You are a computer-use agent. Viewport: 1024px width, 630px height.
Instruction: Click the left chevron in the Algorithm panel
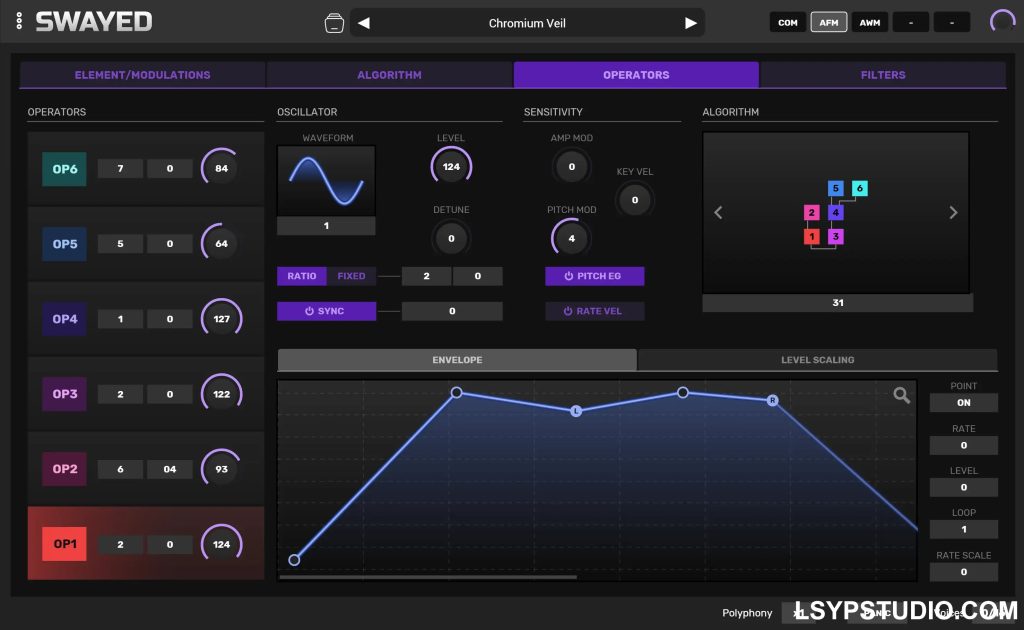(x=717, y=212)
